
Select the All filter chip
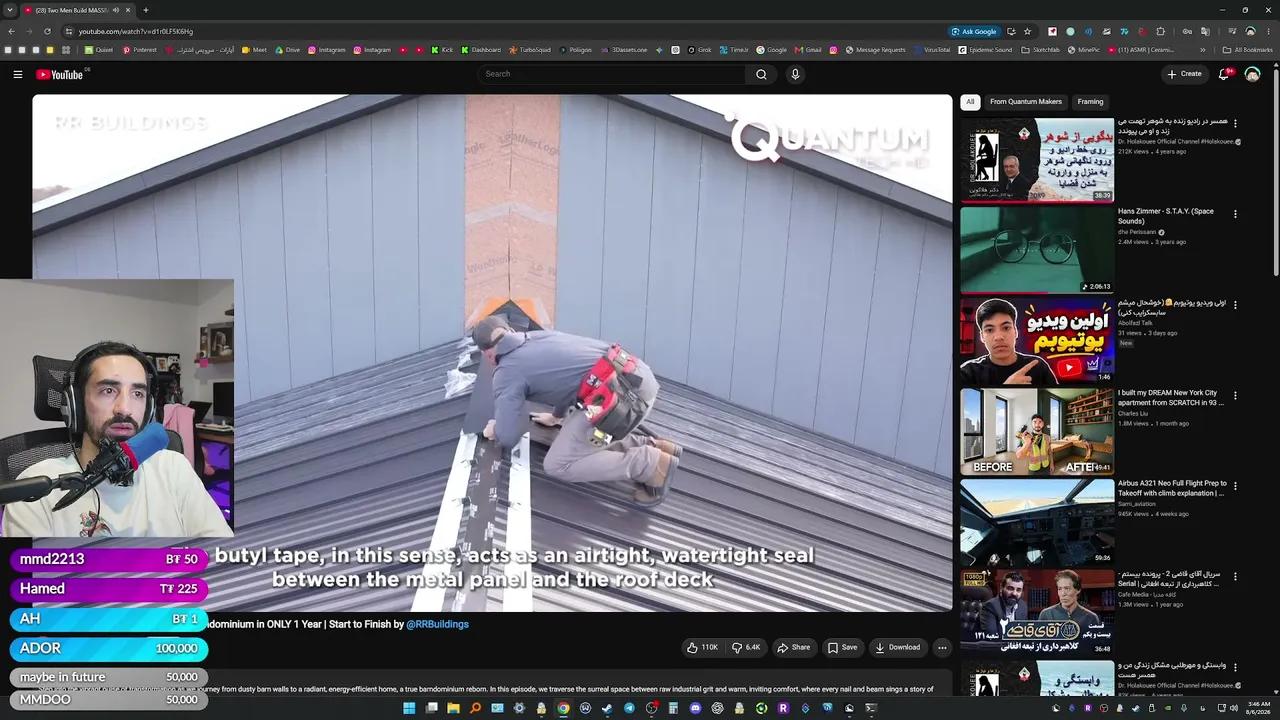(969, 102)
